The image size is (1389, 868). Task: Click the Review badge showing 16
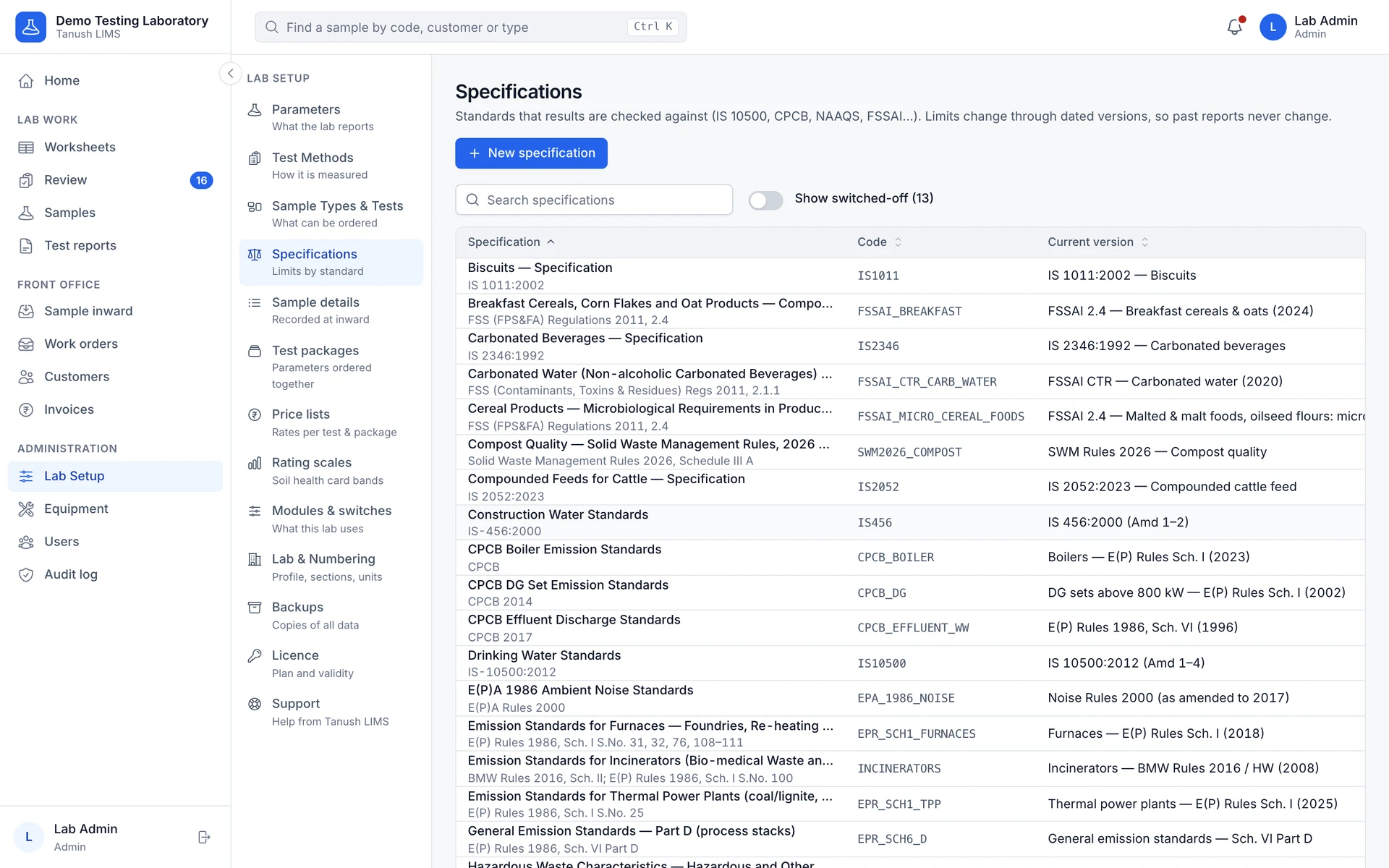click(201, 180)
